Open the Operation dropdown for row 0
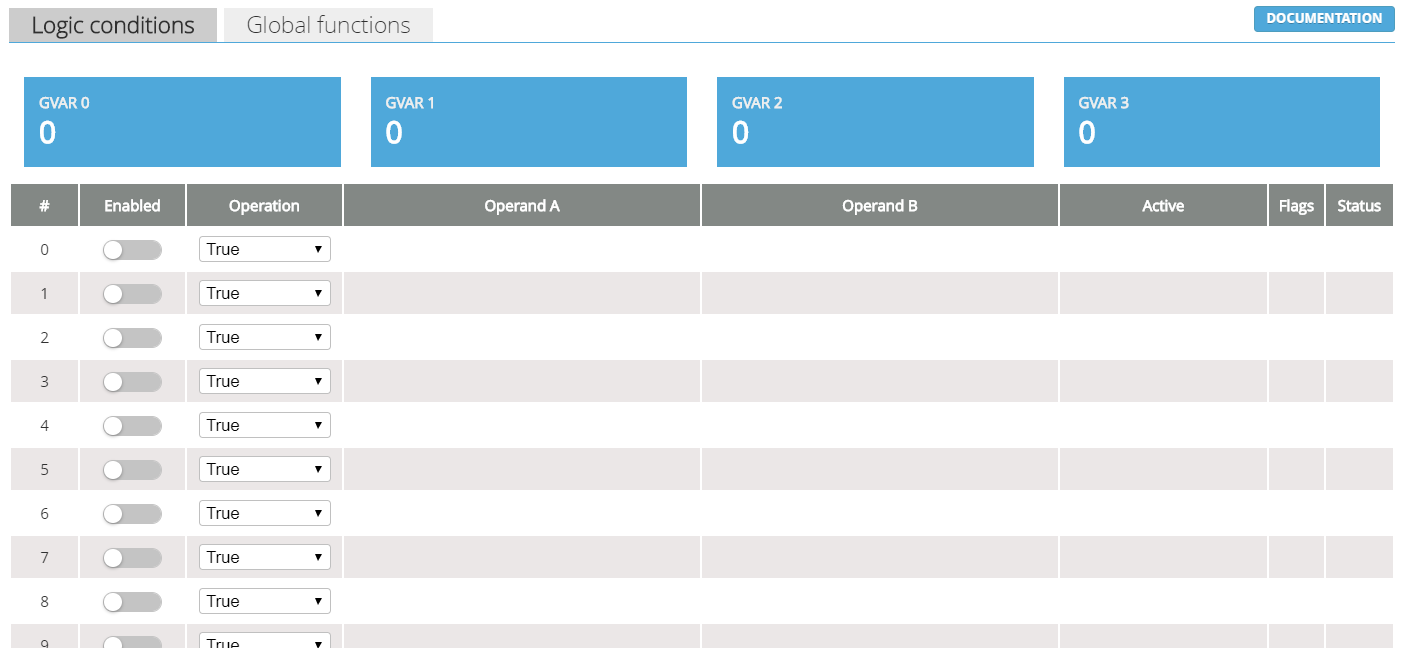 click(x=264, y=249)
